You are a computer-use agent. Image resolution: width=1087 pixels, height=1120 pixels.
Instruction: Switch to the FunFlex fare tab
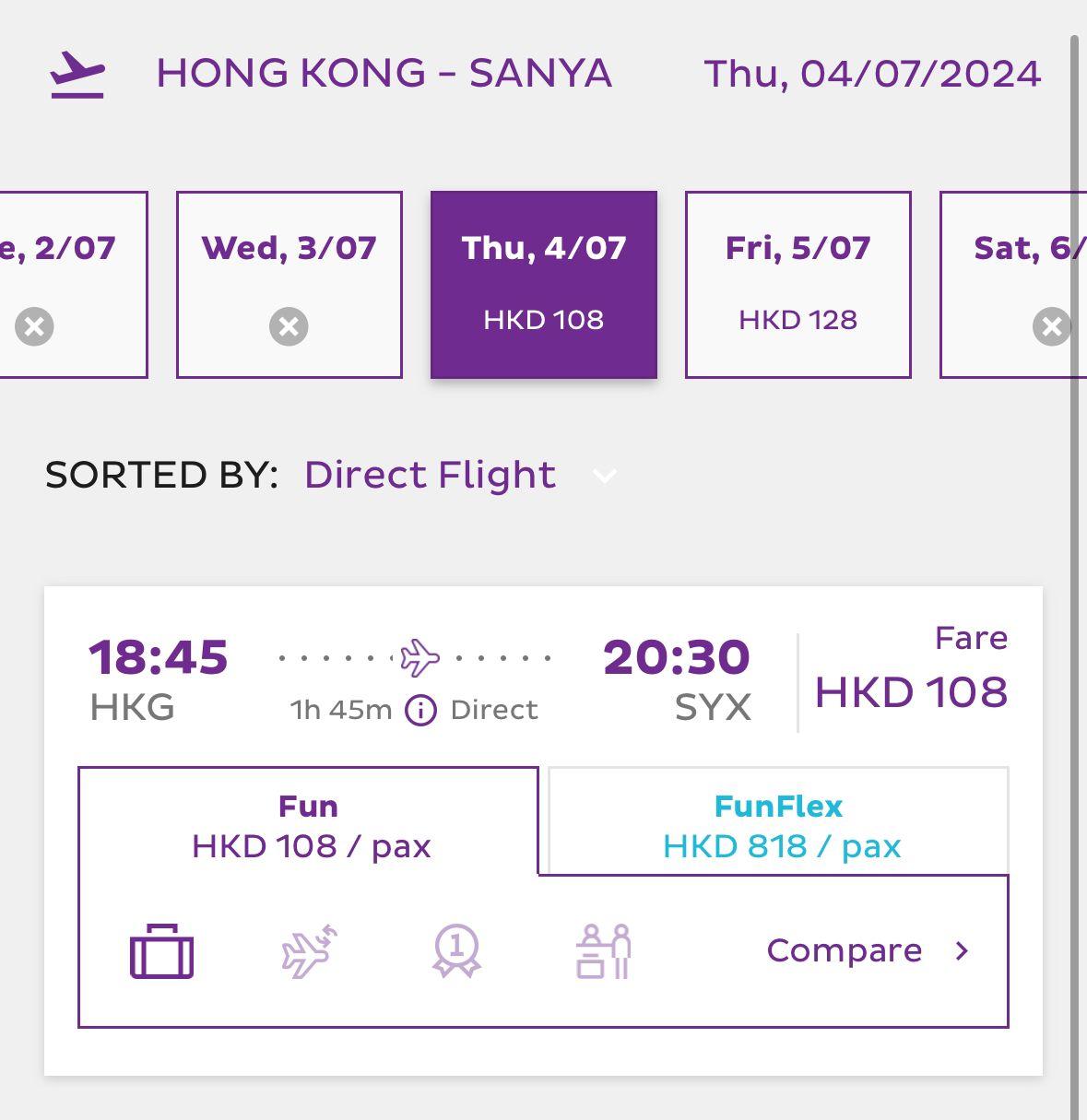[779, 825]
